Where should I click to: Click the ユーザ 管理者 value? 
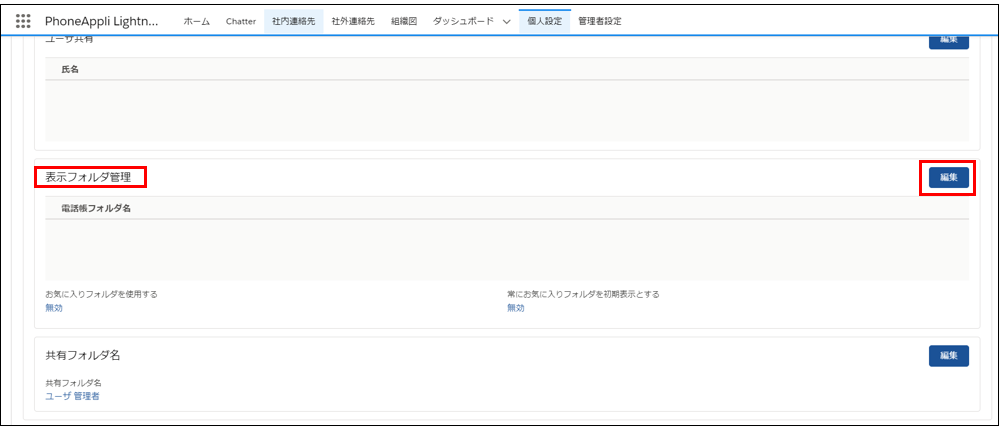[x=72, y=396]
